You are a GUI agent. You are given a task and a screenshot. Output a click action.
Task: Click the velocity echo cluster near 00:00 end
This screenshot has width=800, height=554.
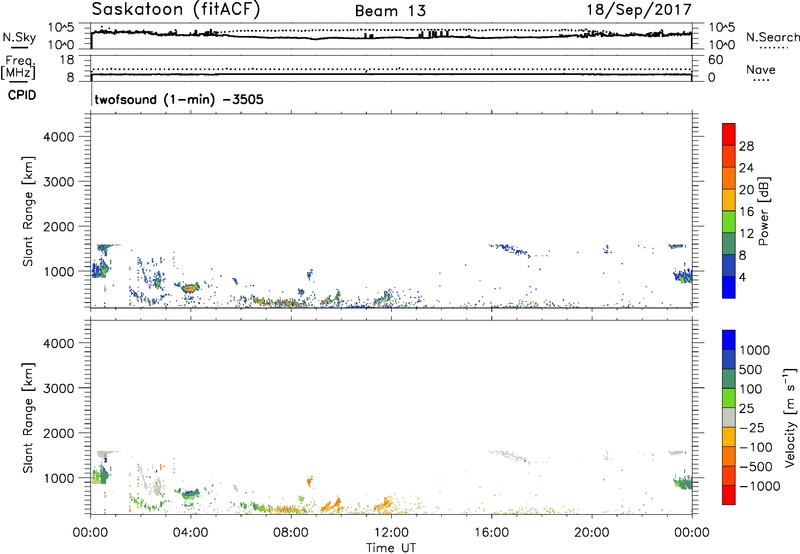tap(683, 483)
